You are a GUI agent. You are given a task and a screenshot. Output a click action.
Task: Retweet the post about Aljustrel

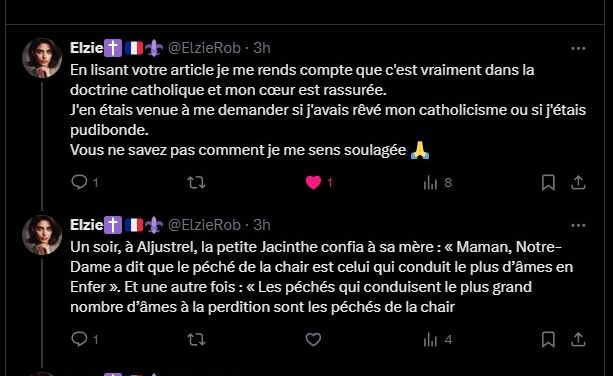[196, 339]
